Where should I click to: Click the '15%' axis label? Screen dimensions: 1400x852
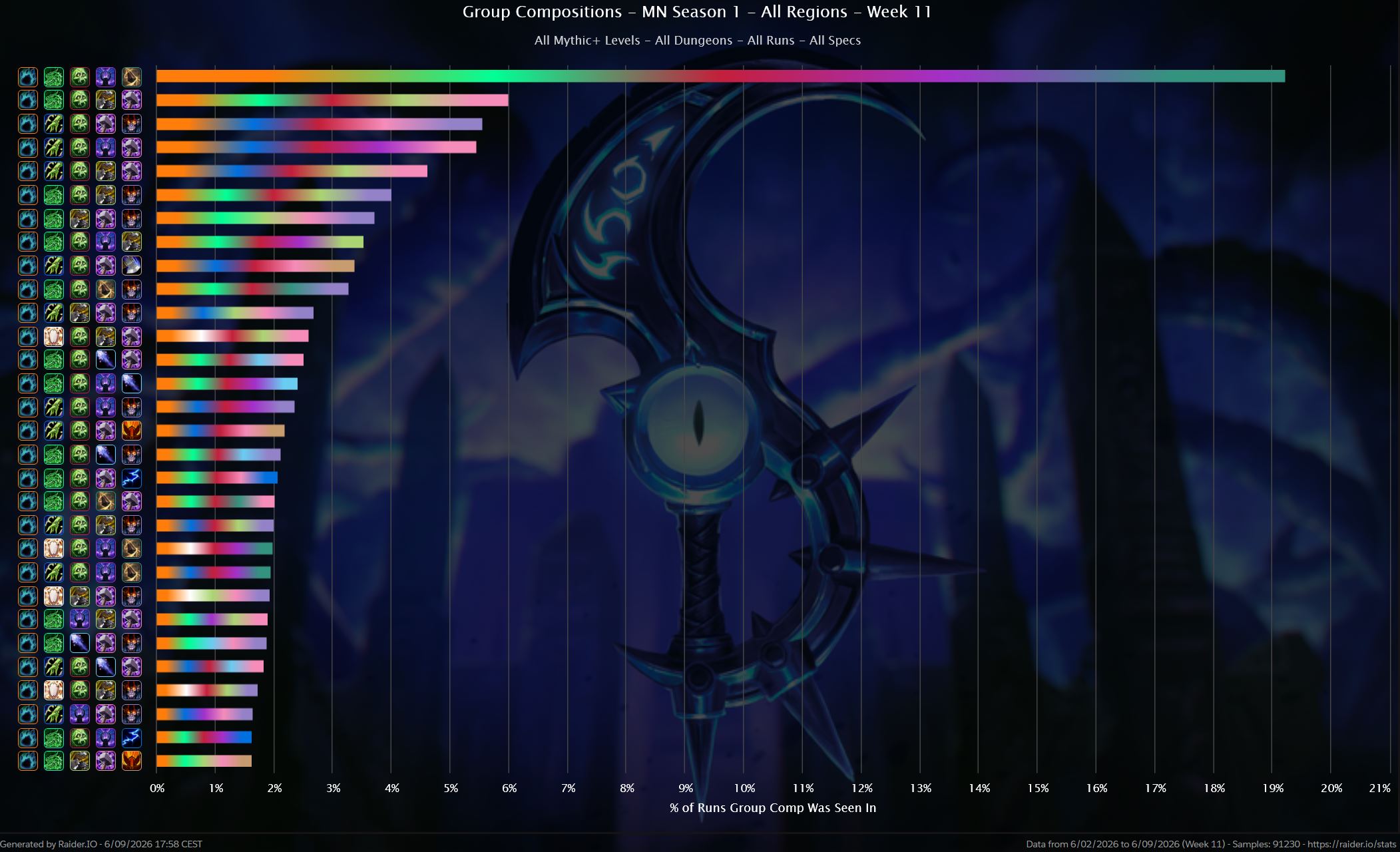(1038, 788)
